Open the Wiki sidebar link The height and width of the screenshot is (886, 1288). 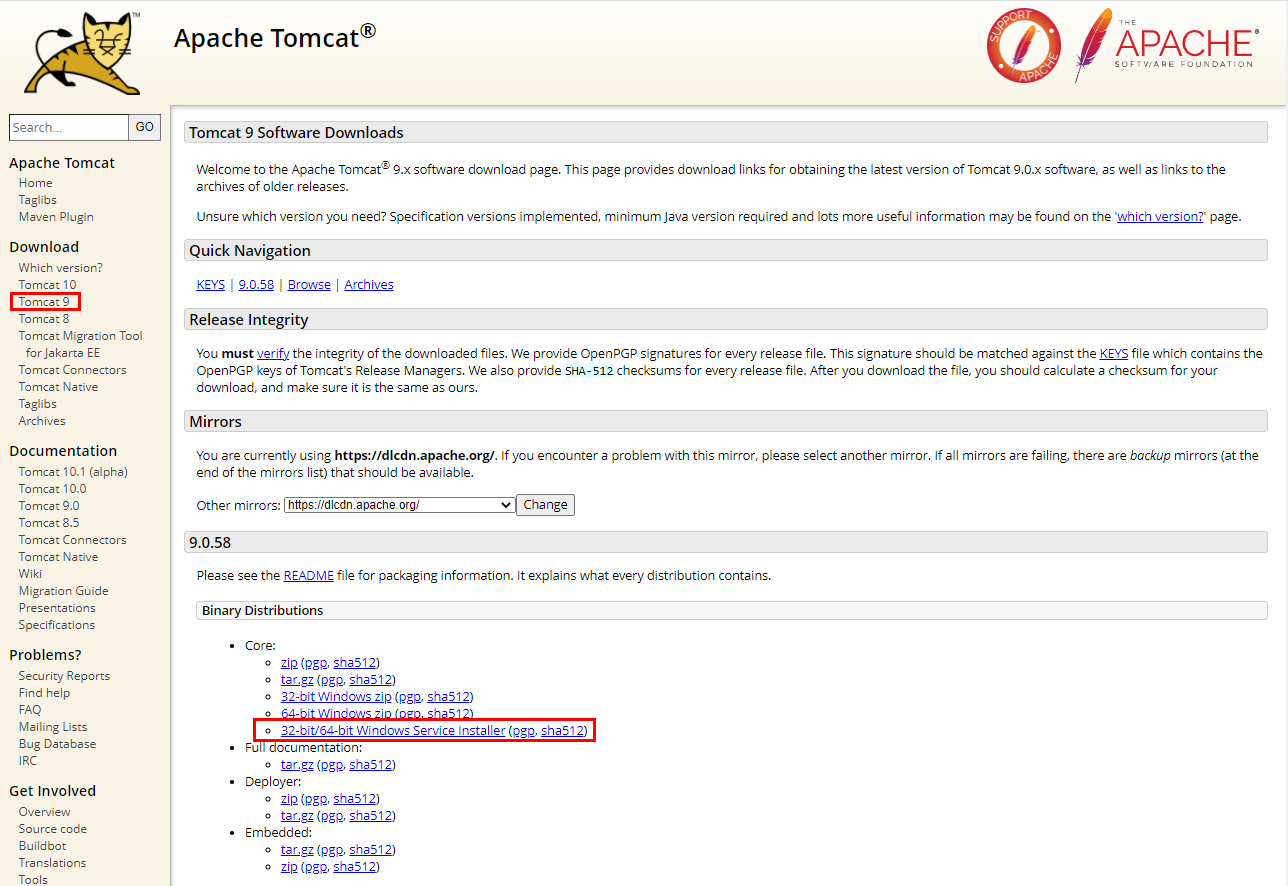(x=30, y=574)
